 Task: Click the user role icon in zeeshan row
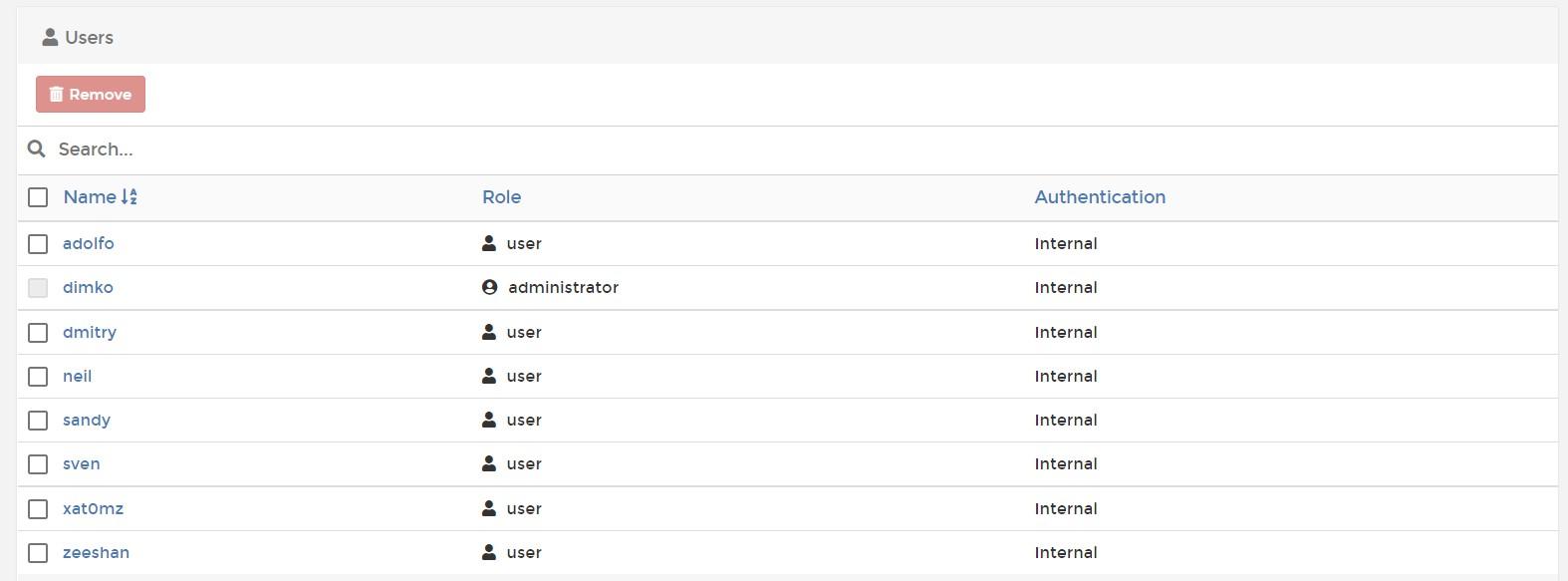click(489, 552)
